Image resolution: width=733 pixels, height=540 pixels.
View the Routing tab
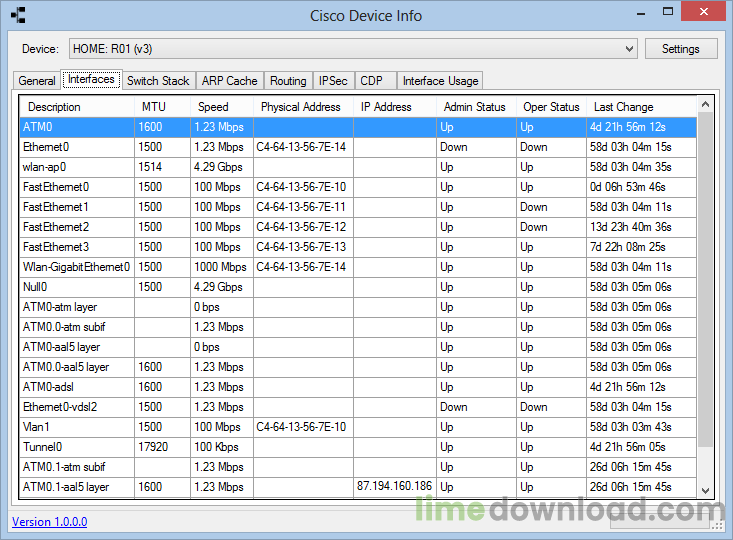tap(288, 81)
